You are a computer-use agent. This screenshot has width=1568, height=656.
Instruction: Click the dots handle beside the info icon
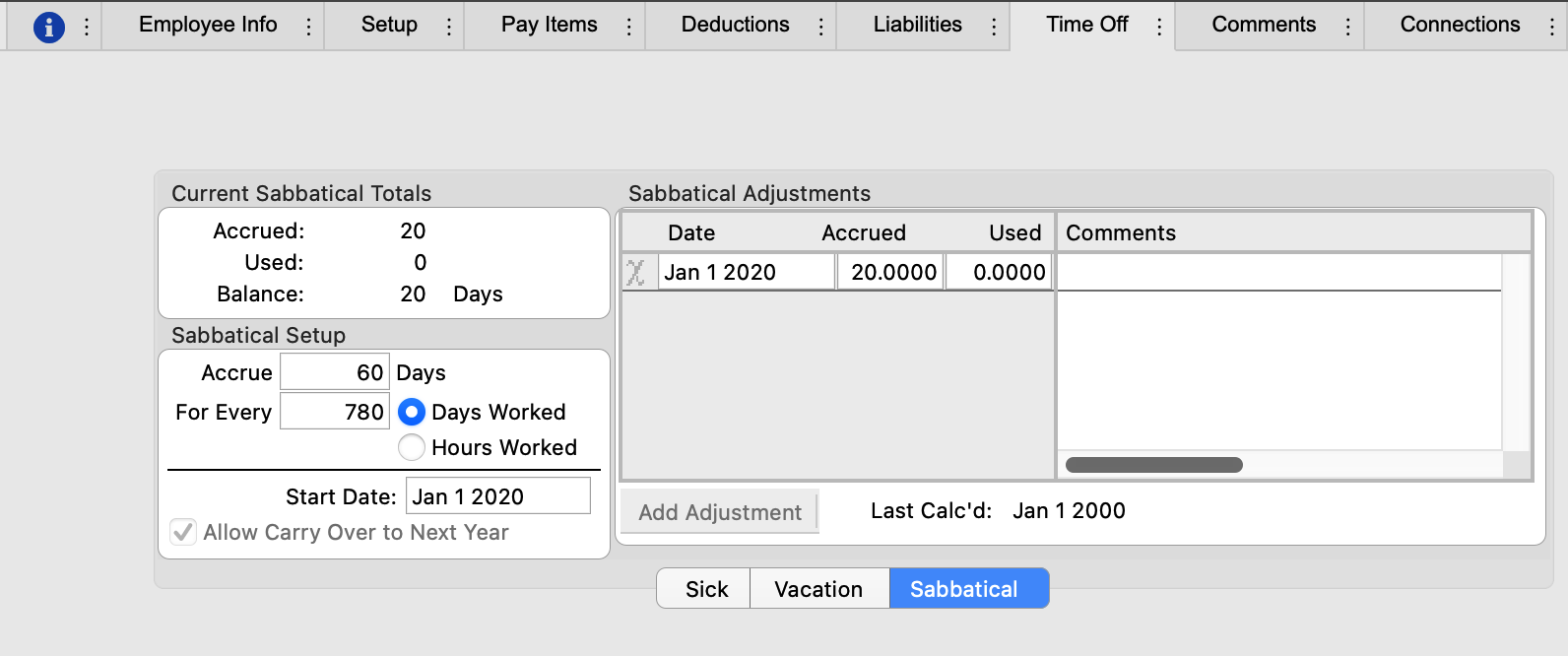pyautogui.click(x=87, y=27)
